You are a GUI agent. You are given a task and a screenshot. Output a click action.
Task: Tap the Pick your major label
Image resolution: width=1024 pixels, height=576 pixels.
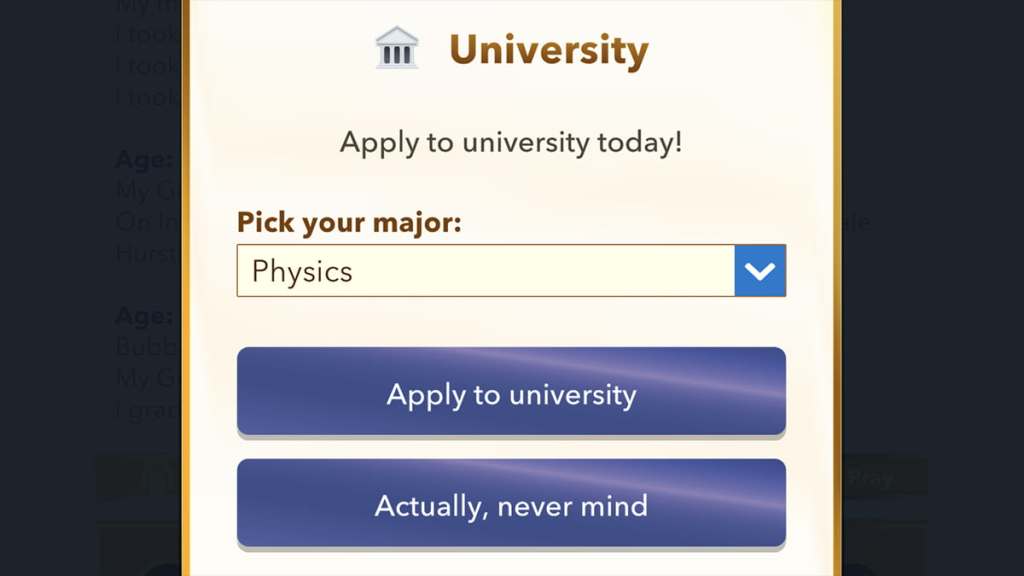348,222
